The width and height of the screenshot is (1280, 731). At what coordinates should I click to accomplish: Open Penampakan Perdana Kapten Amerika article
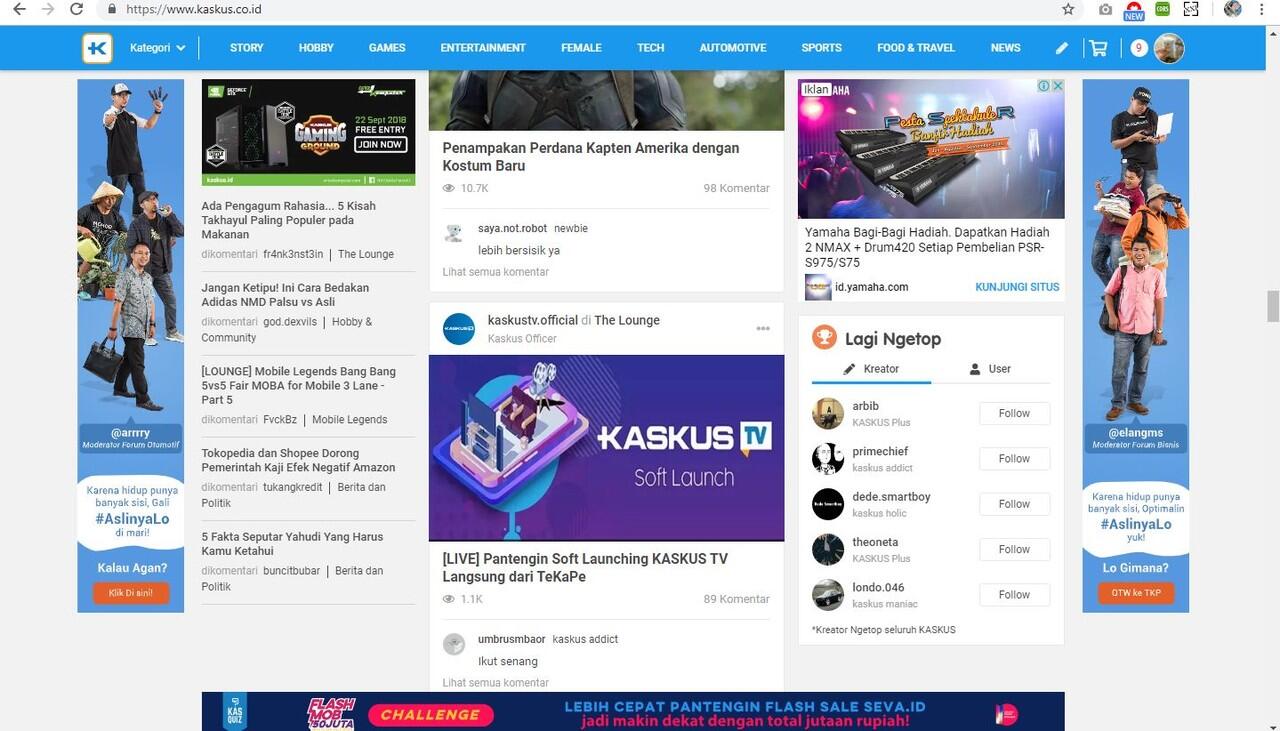point(591,157)
